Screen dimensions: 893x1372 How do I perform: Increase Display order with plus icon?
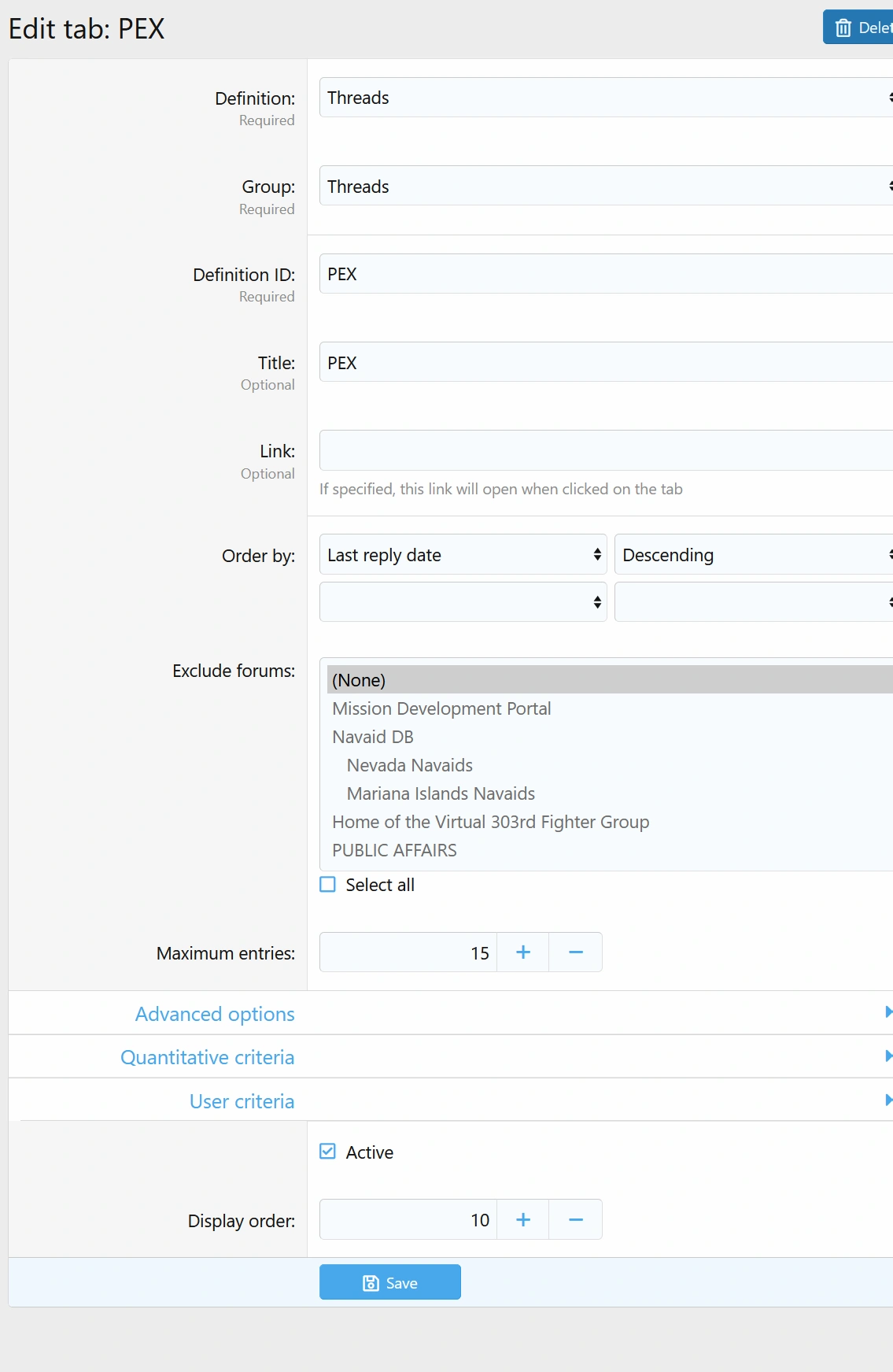coord(522,1220)
